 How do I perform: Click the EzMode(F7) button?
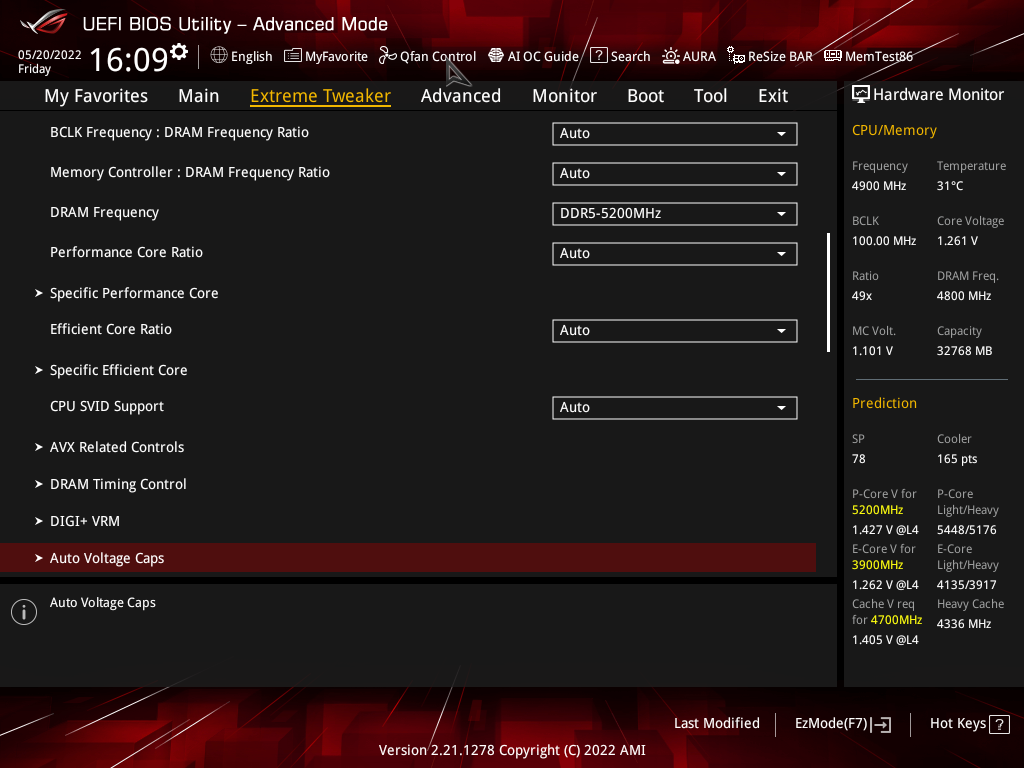843,724
